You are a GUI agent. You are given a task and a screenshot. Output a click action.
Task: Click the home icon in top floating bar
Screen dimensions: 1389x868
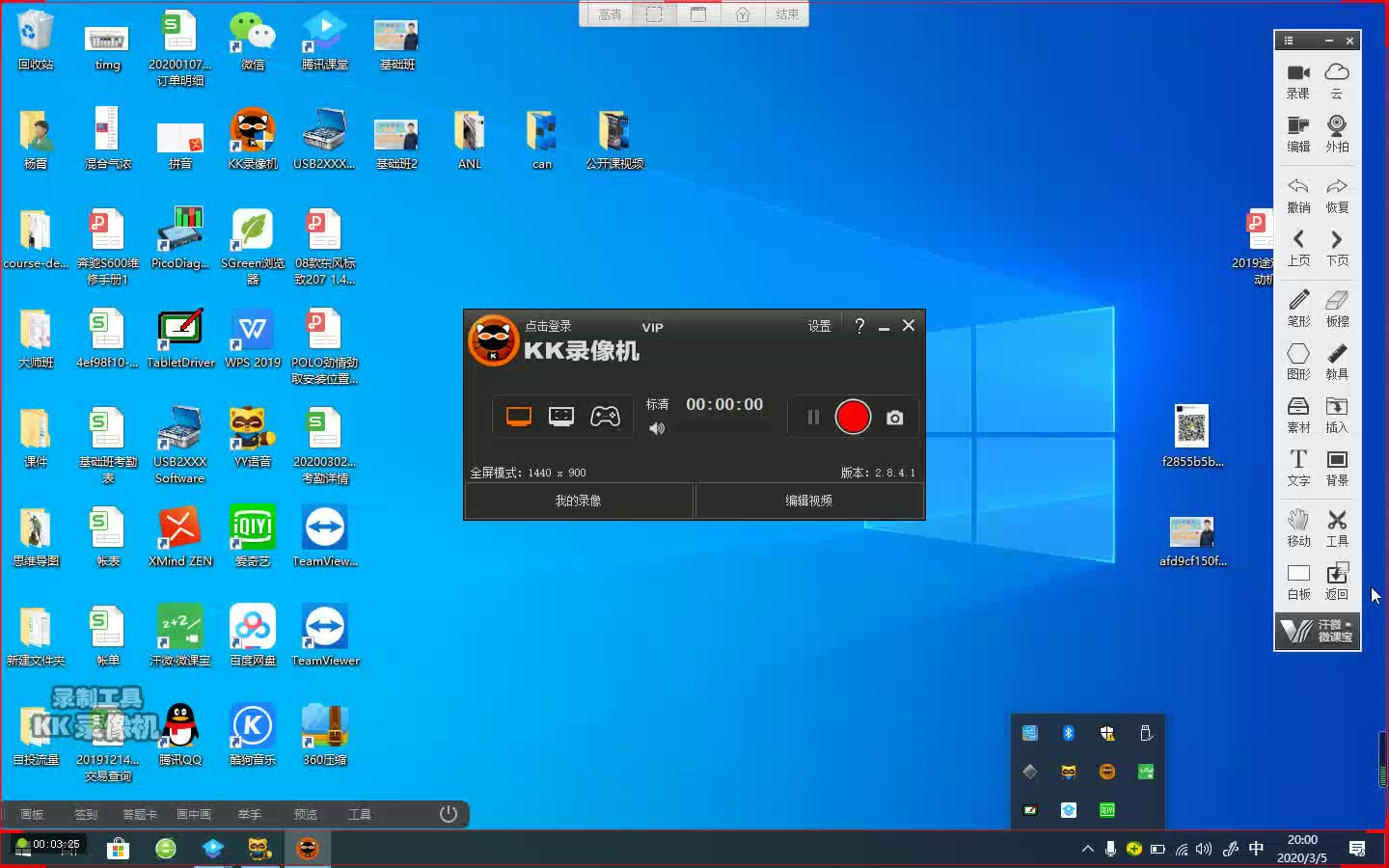click(x=743, y=14)
